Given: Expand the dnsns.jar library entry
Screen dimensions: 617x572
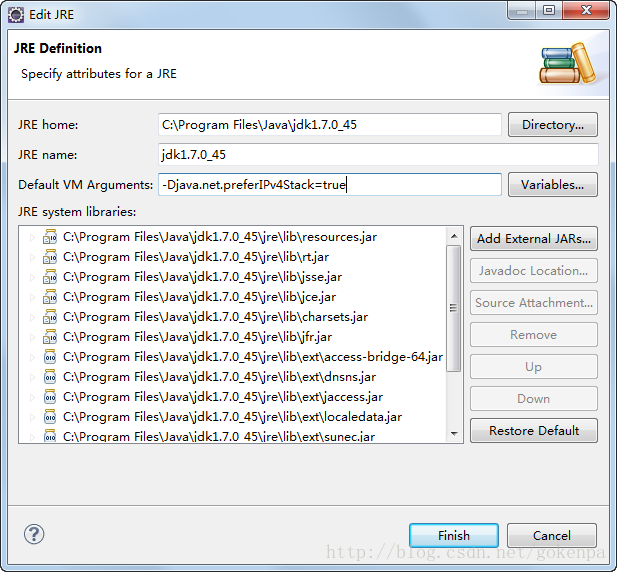Looking at the screenshot, I should pyautogui.click(x=32, y=377).
